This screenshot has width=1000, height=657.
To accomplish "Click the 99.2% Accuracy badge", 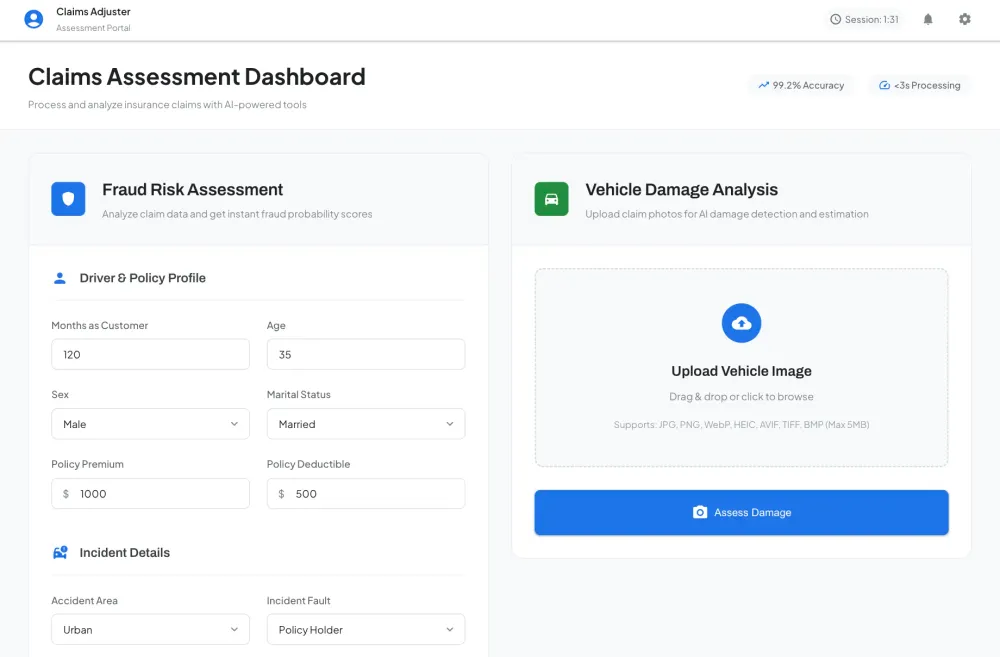I will (x=801, y=85).
